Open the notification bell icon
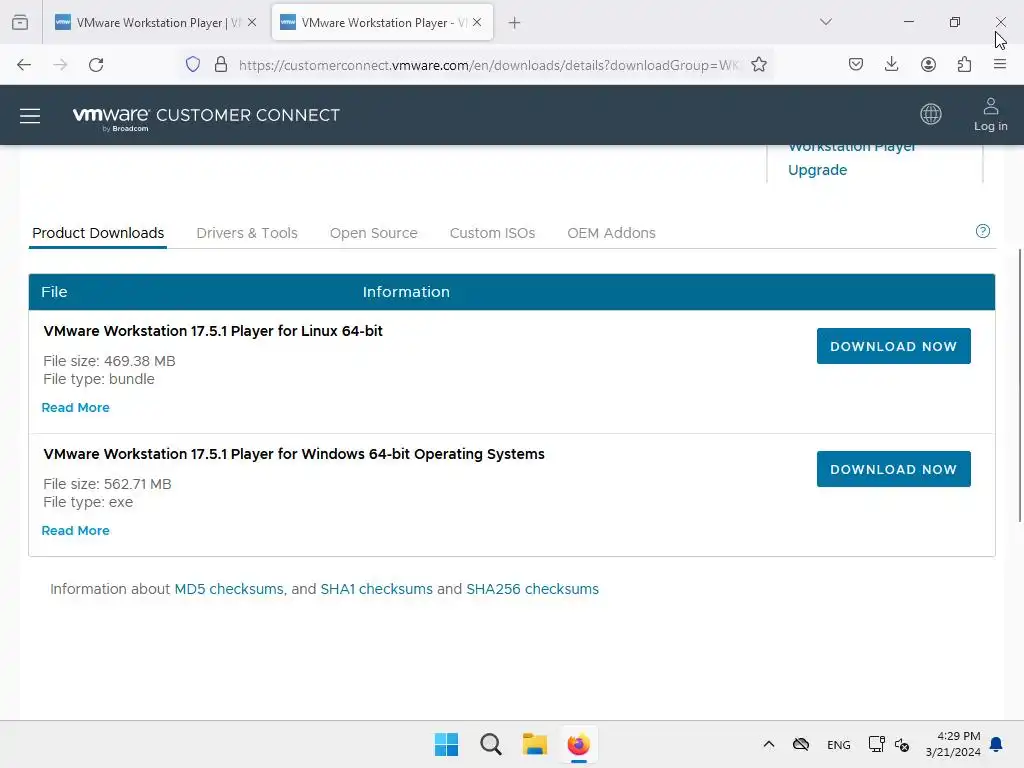This screenshot has width=1024, height=768. click(x=996, y=744)
